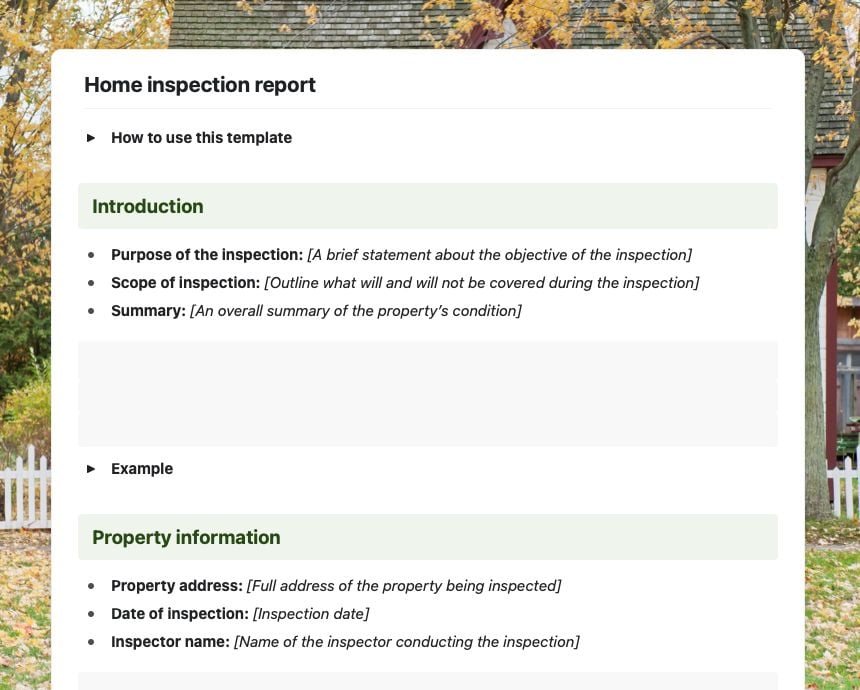
Task: Click the autumn cover photo above the page
Action: pos(430,22)
